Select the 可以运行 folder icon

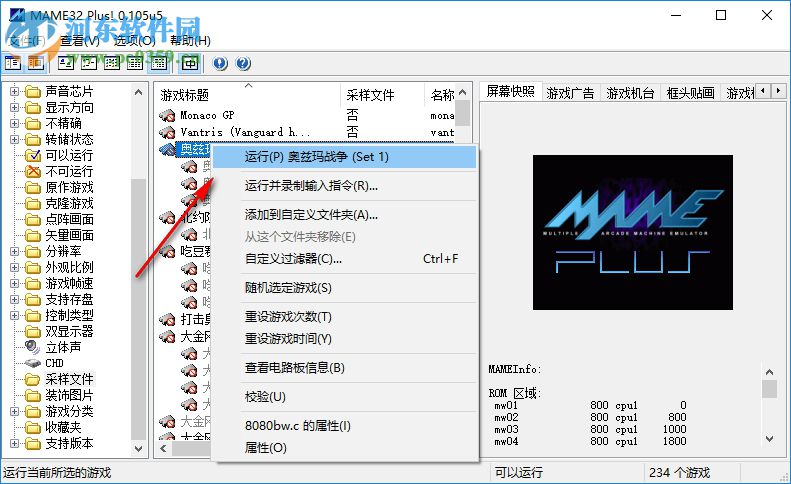click(x=33, y=155)
